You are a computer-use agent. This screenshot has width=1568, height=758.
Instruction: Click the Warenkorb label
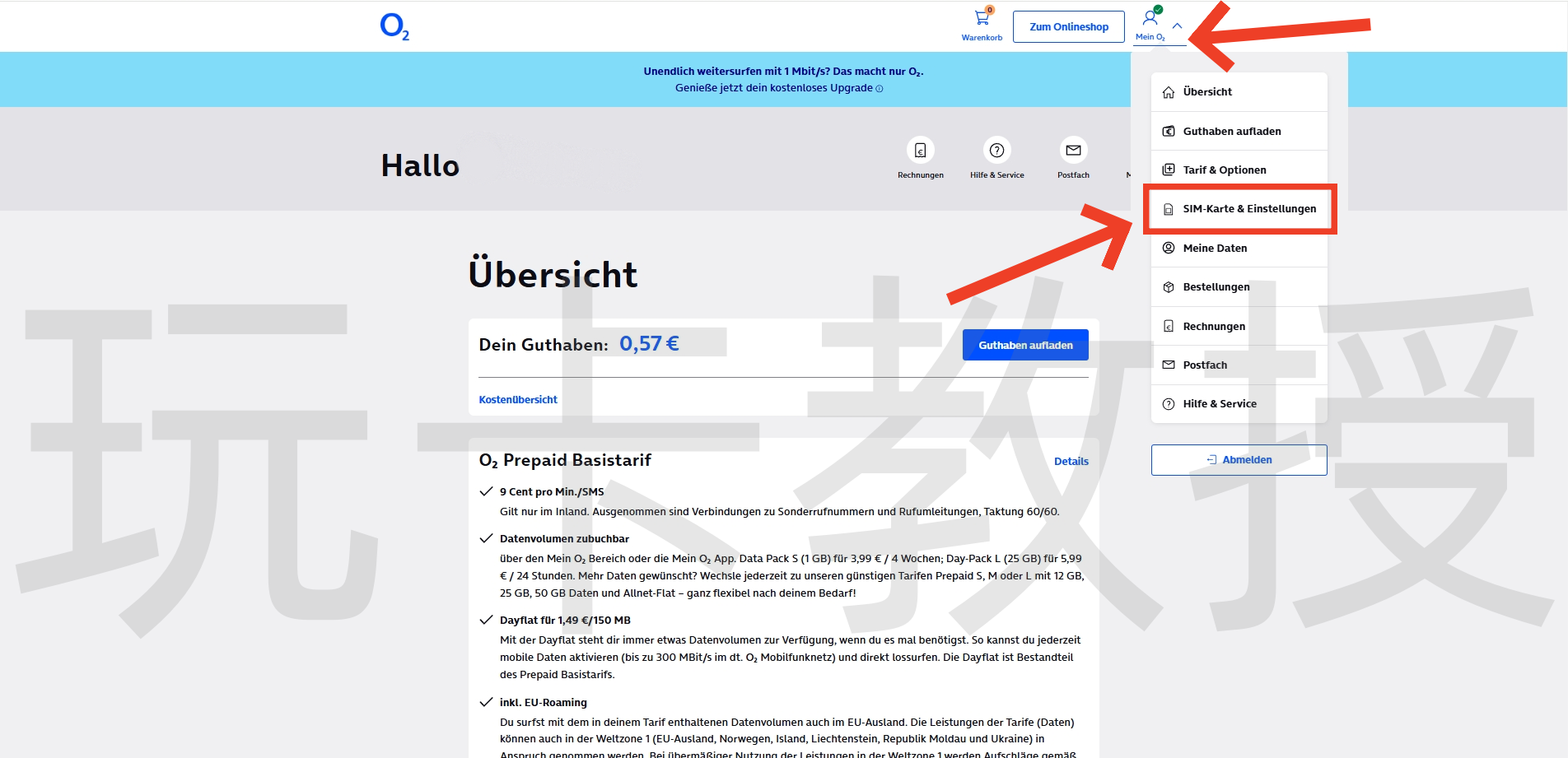click(x=982, y=38)
